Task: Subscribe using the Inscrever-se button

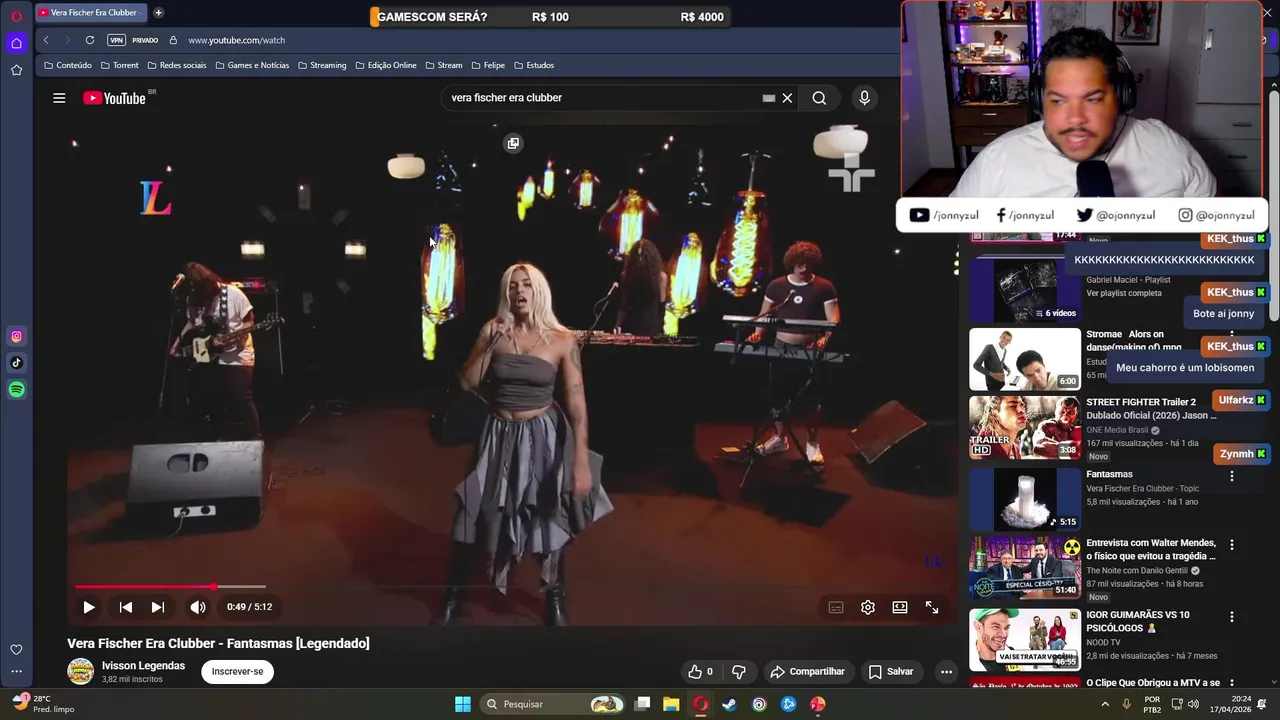Action: coord(237,672)
